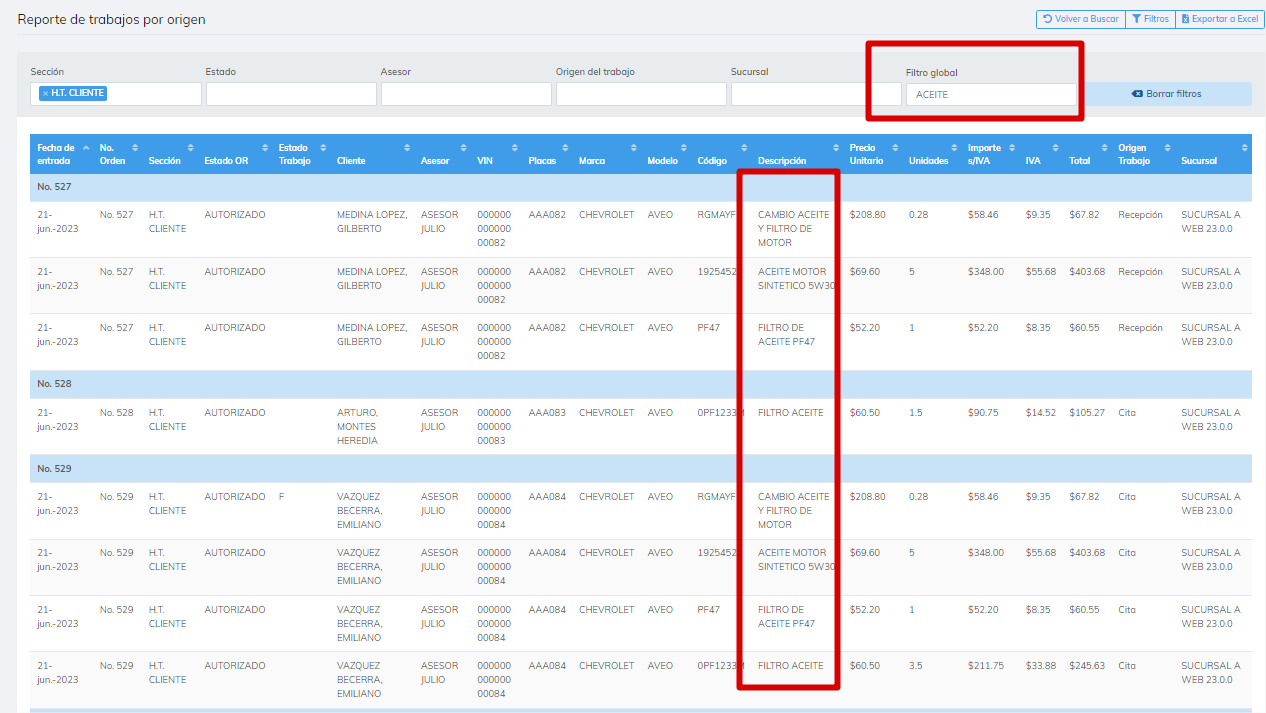1266x713 pixels.
Task: Click the Precio Unitario column sort icon
Action: pyautogui.click(x=895, y=148)
